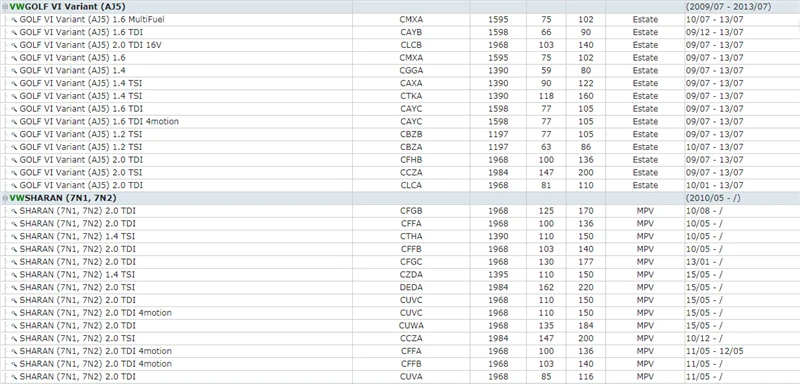The height and width of the screenshot is (384, 800).
Task: Click the icon on the Sharan 2.0 TDI CUWA row
Action: [x=14, y=325]
